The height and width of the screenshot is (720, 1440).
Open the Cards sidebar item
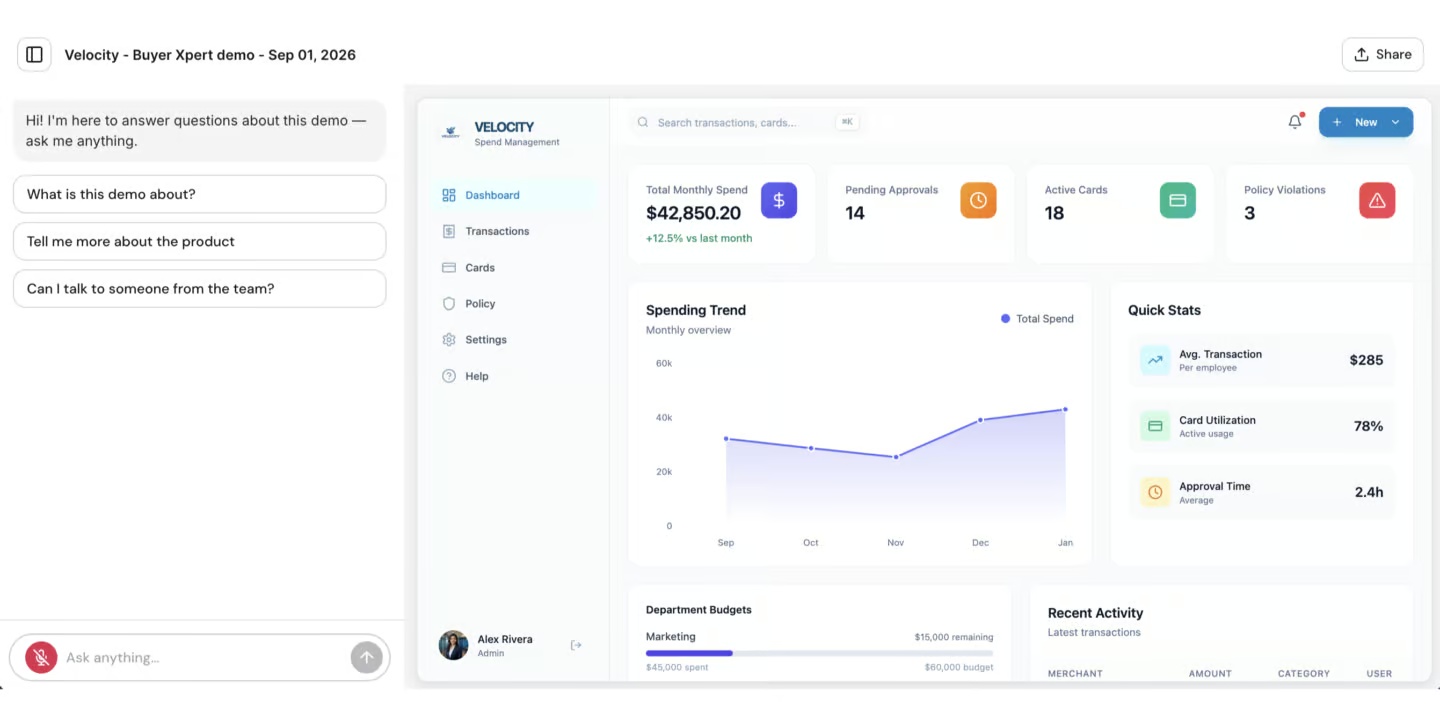tap(514, 268)
